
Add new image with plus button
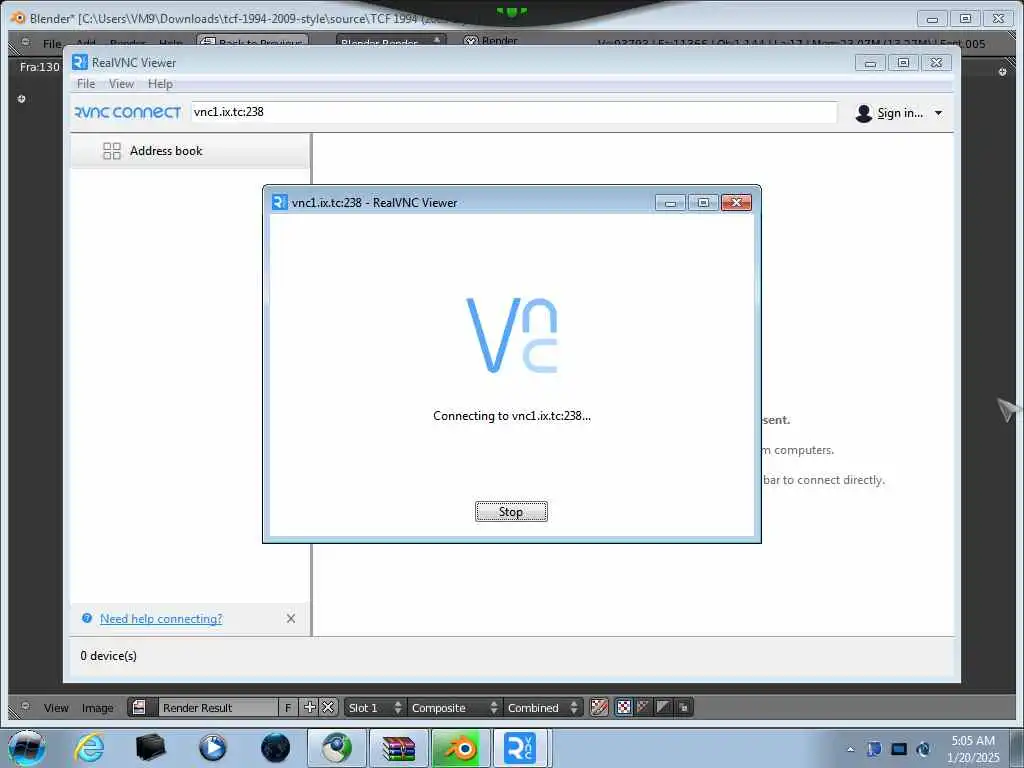310,707
